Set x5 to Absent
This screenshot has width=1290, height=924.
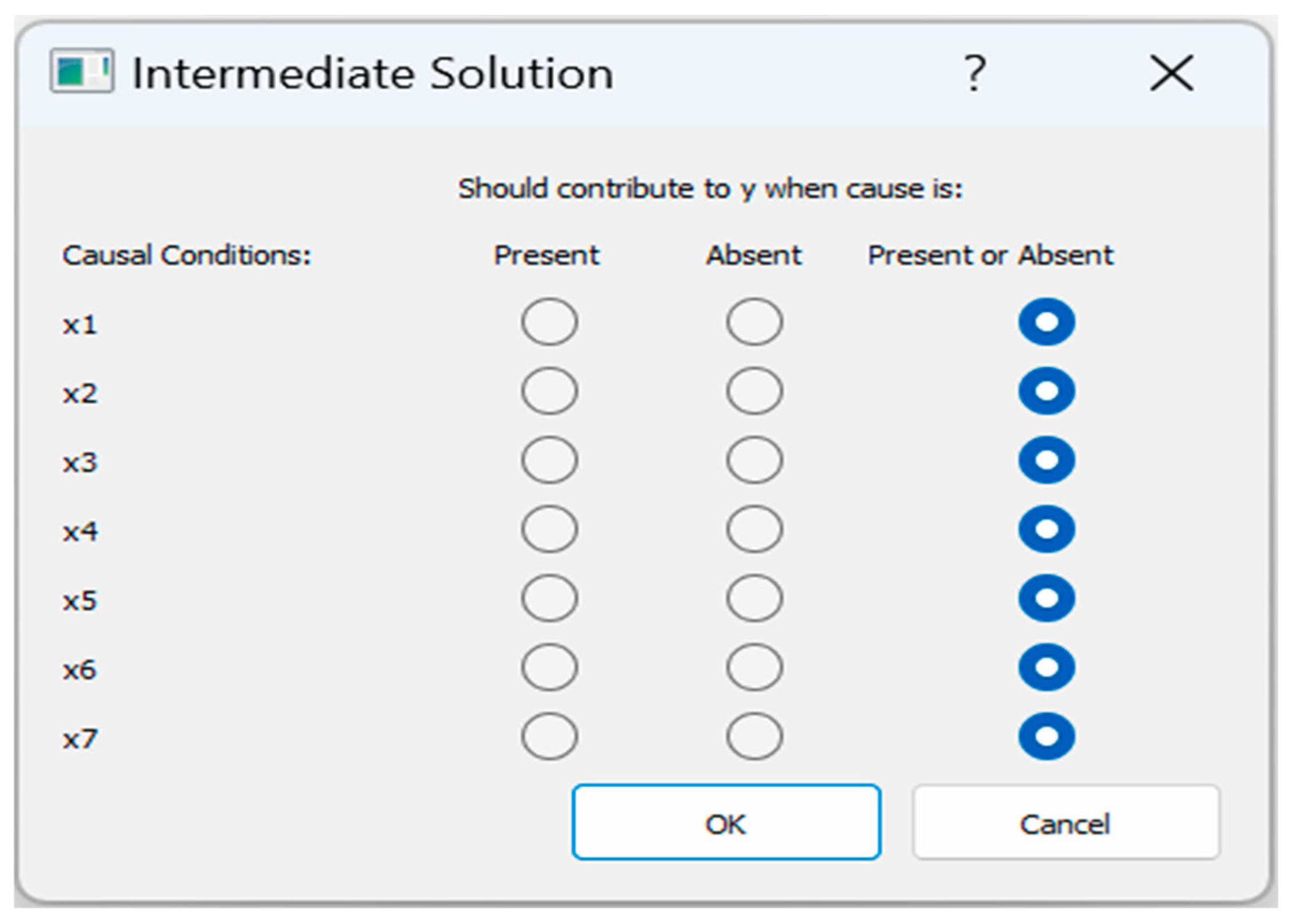(755, 599)
